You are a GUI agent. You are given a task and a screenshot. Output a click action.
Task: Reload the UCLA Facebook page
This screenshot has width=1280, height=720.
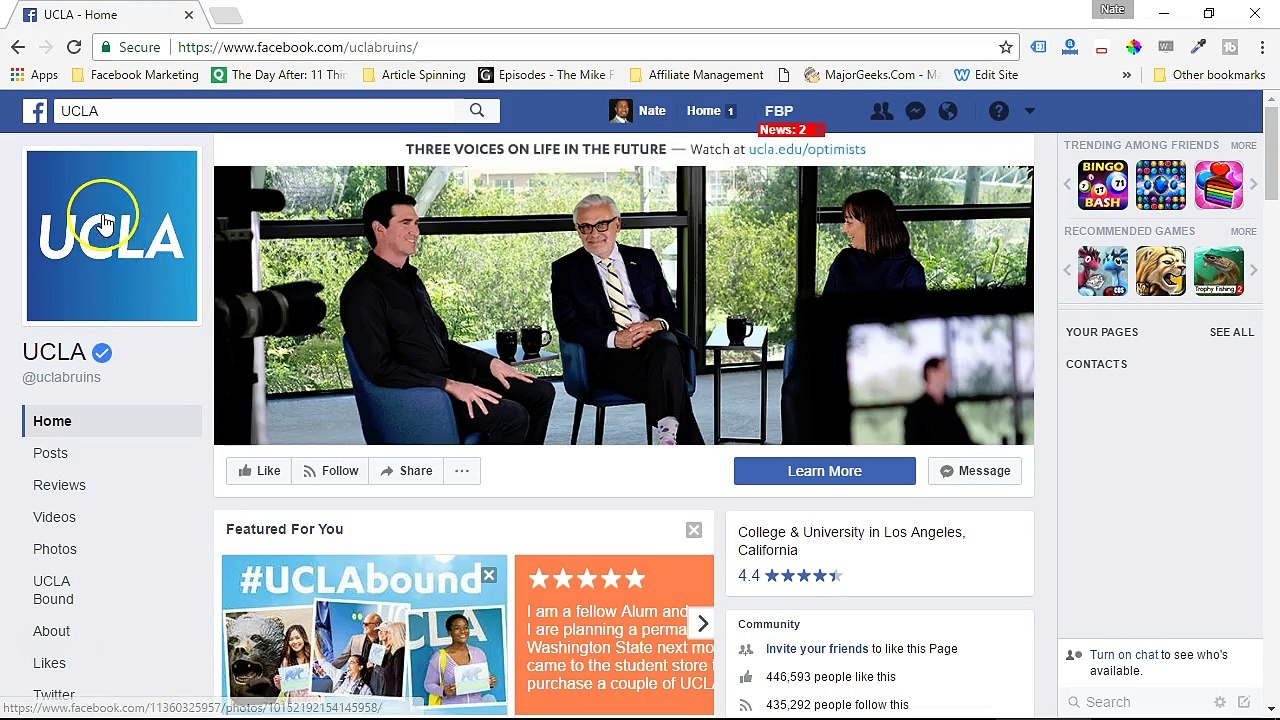tap(74, 47)
